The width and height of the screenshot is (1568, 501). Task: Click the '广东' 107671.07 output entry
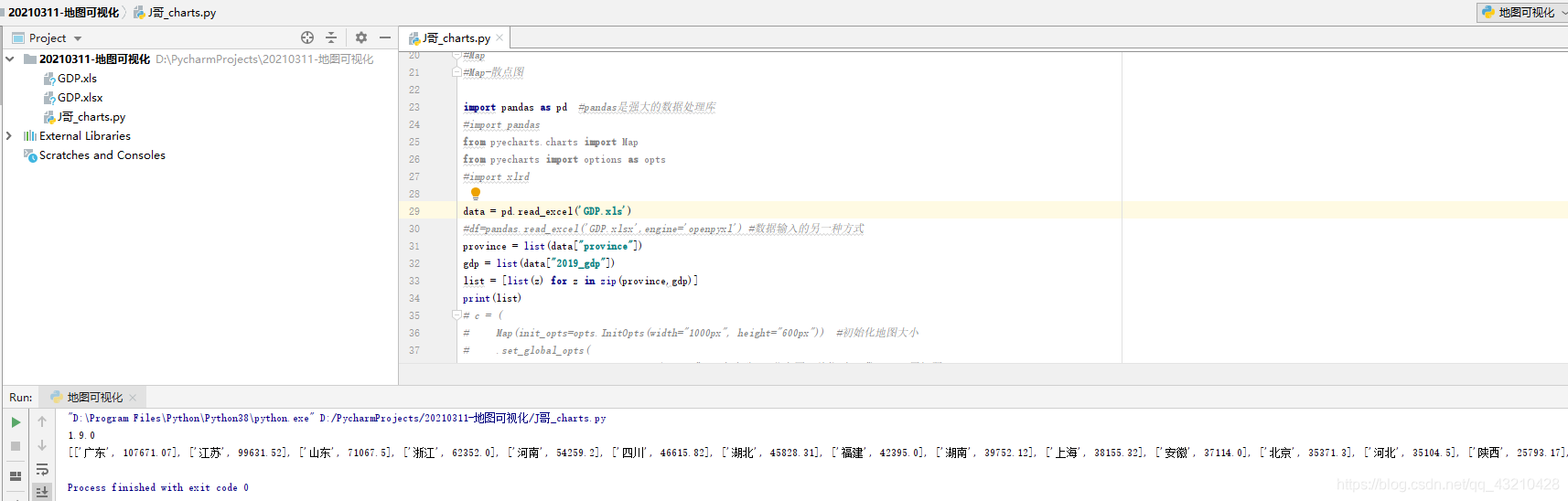tap(126, 453)
